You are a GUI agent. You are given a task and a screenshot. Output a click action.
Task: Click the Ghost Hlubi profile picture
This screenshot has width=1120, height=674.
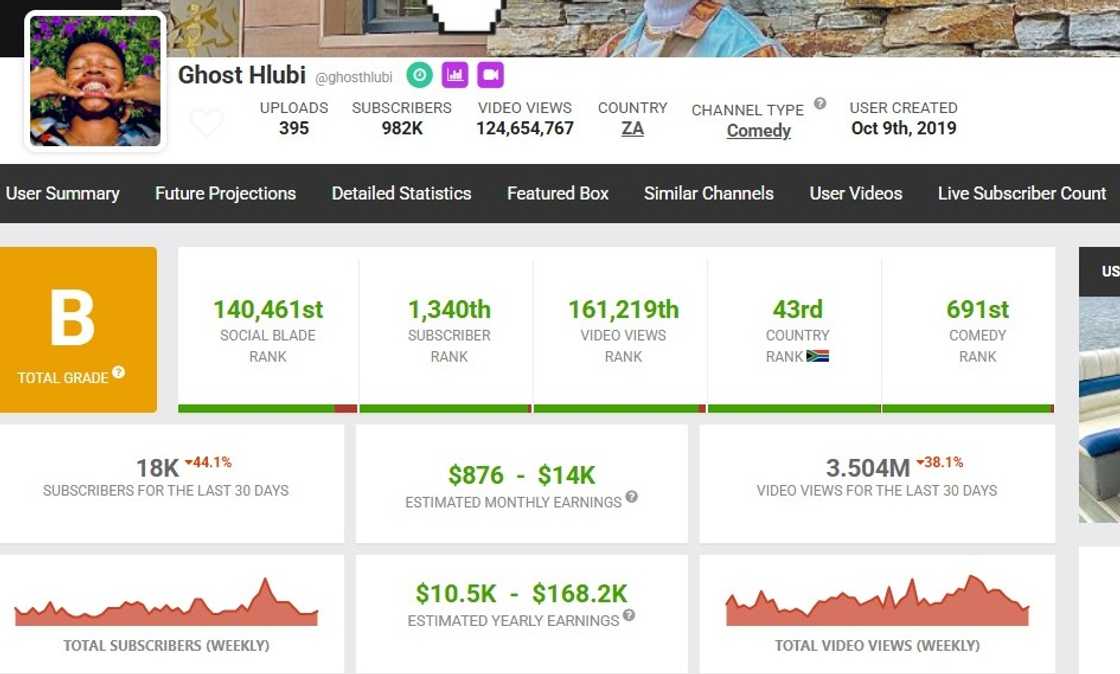pyautogui.click(x=95, y=81)
